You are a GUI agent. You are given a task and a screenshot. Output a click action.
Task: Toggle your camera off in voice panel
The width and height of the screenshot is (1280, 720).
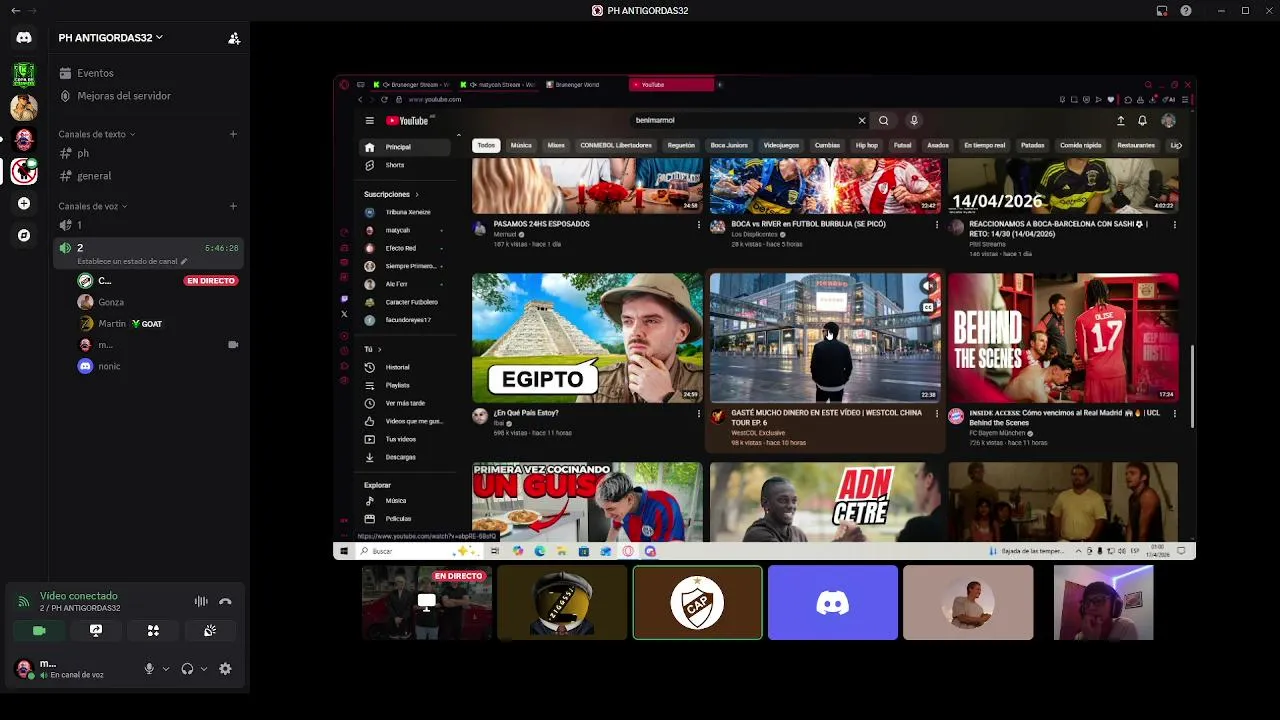click(39, 631)
